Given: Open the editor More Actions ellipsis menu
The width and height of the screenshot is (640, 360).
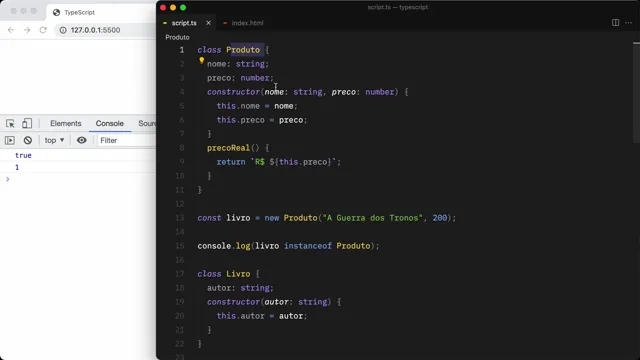Looking at the screenshot, I should coord(629,23).
